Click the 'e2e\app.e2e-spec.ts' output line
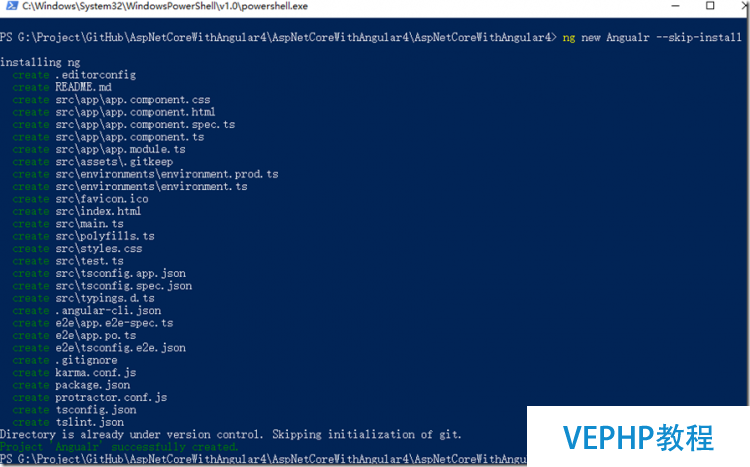Viewport: 750px width, 467px height. 93,323
